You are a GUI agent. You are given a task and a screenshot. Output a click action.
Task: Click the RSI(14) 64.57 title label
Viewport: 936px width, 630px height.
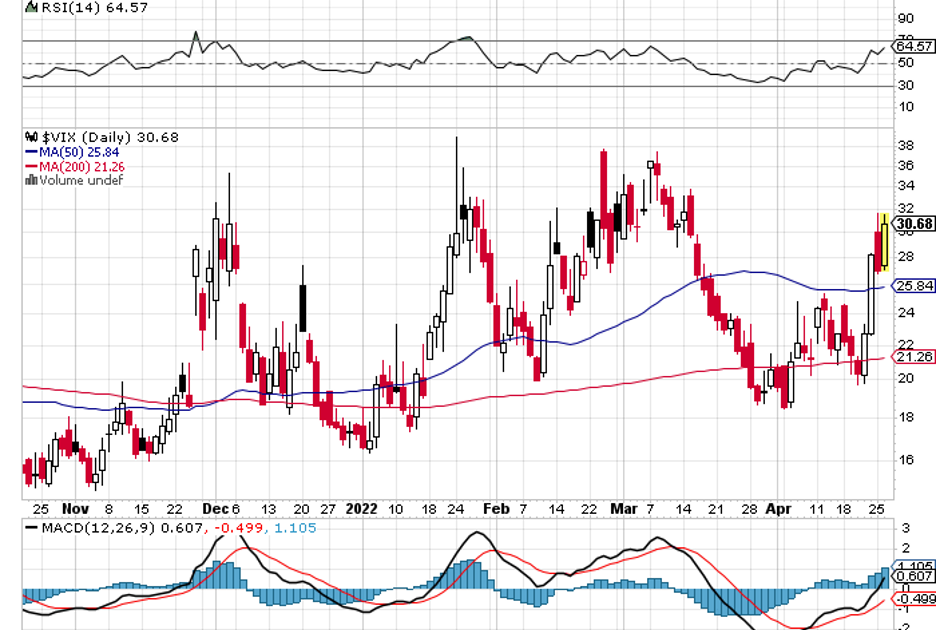coord(80,7)
